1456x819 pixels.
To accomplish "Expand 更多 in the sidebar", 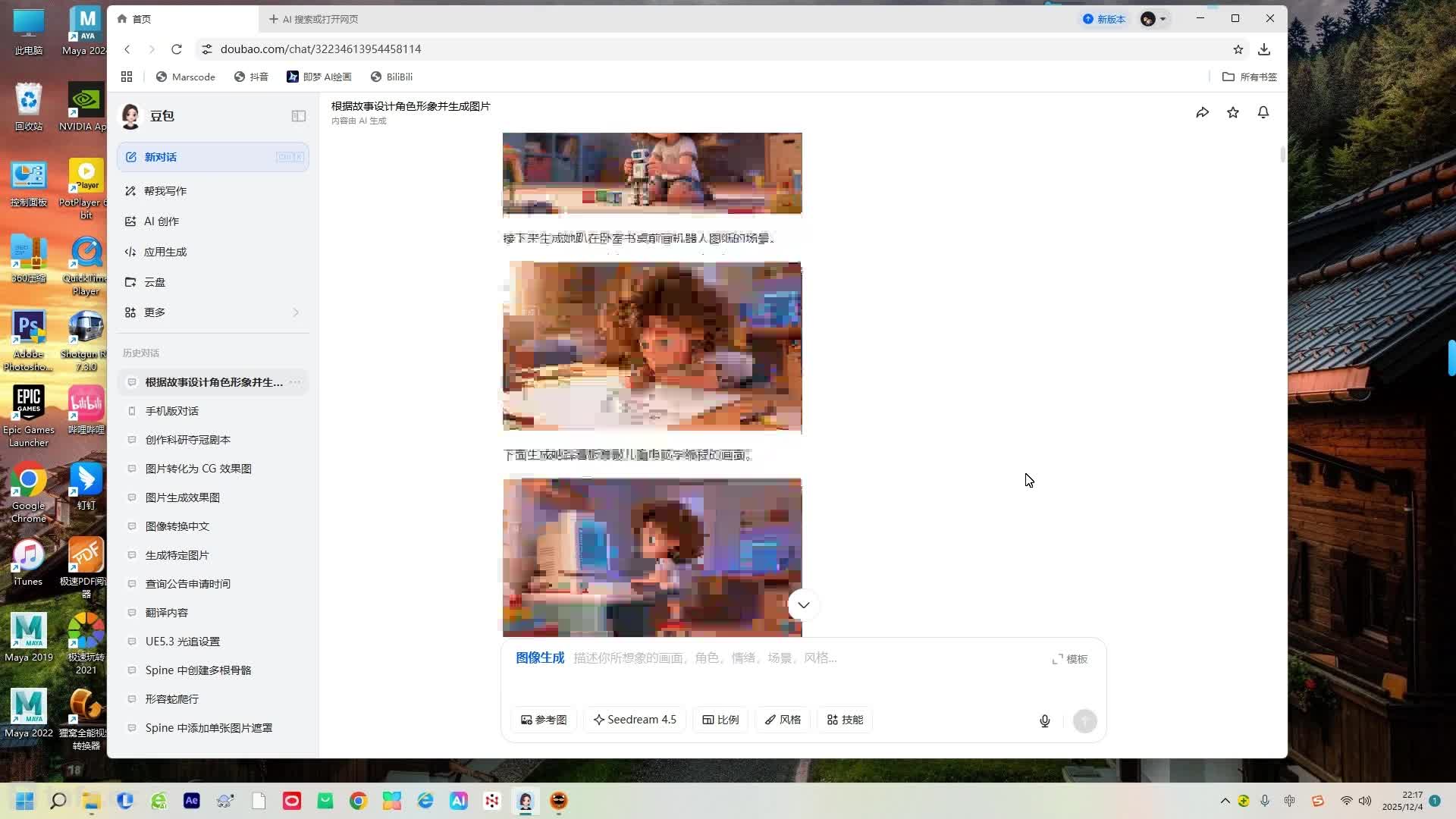I will click(x=212, y=312).
